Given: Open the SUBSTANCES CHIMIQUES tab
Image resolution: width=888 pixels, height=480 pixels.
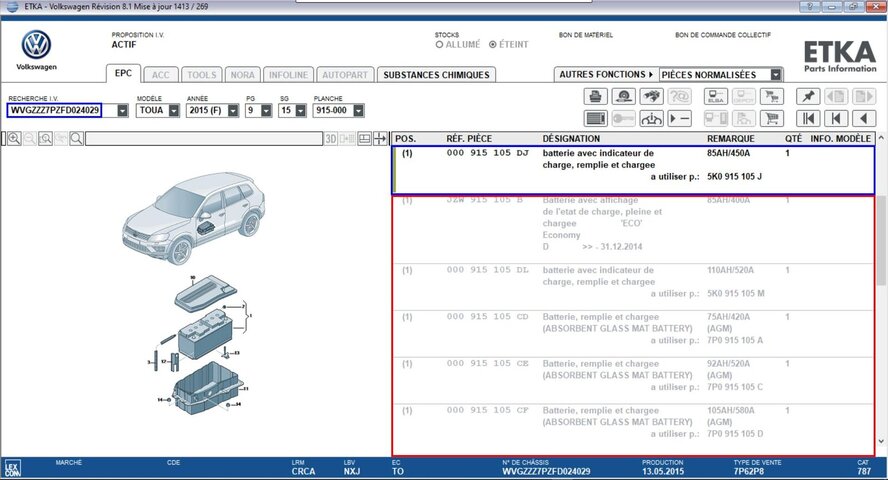Looking at the screenshot, I should tap(436, 75).
